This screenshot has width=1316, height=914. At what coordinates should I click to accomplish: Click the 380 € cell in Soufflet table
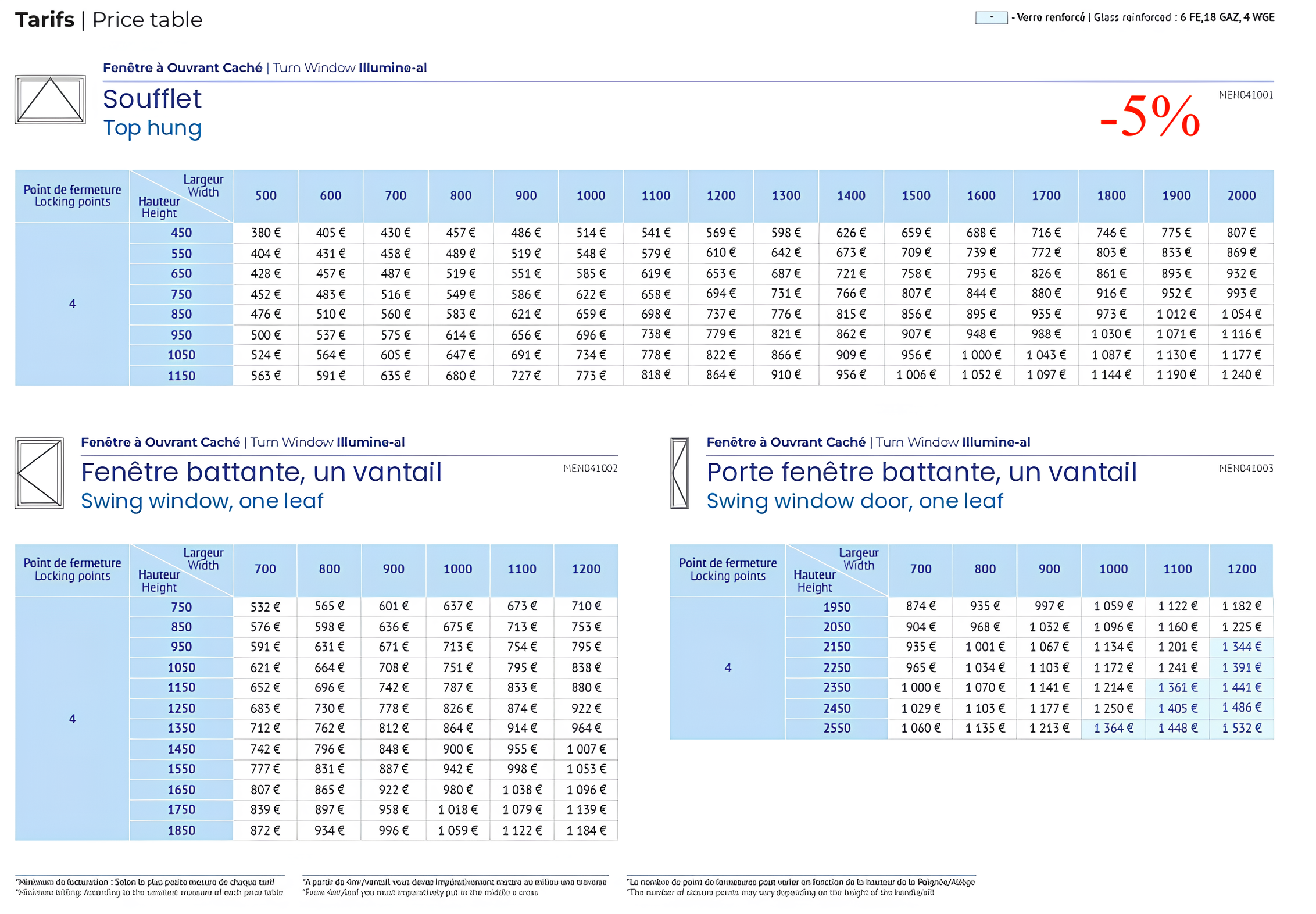coord(266,233)
